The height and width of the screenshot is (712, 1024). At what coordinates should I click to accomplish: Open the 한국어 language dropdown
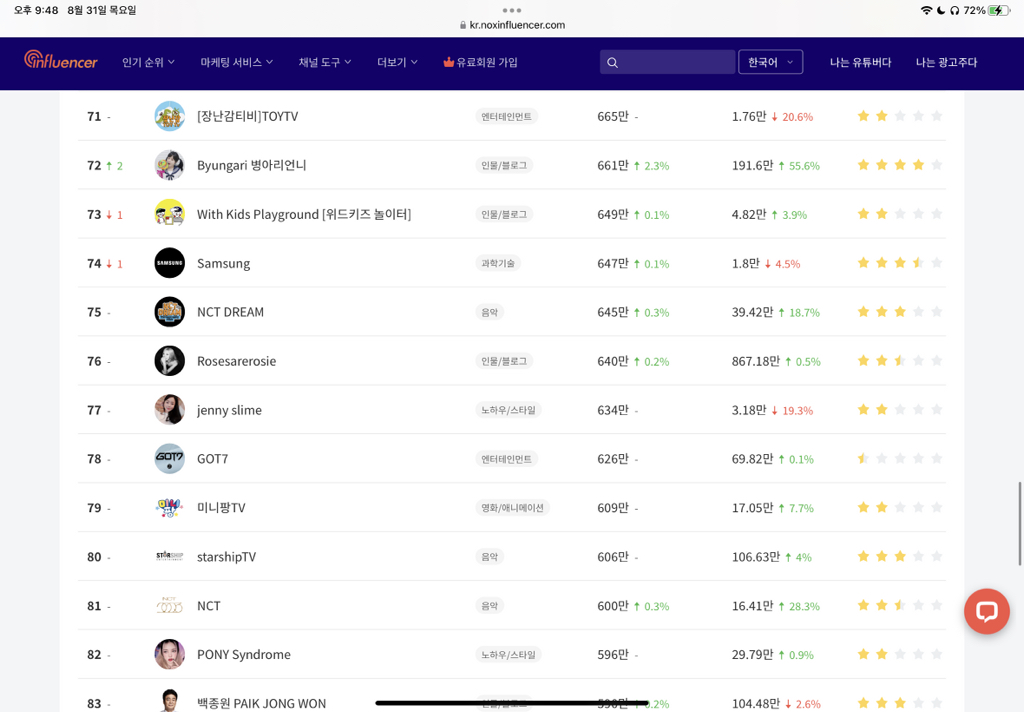[770, 63]
